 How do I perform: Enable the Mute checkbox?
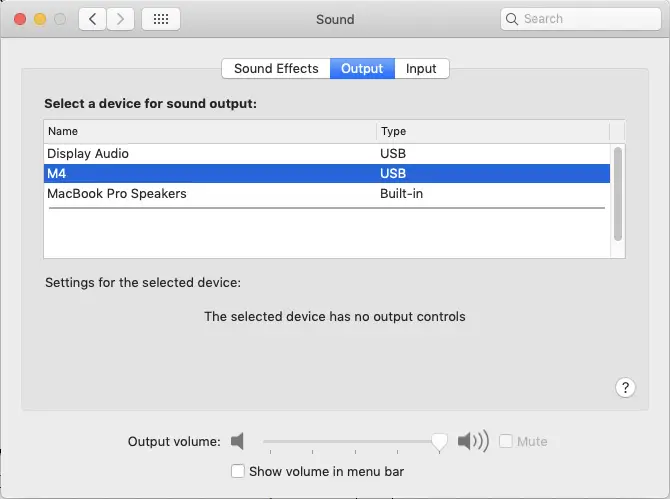click(x=506, y=441)
